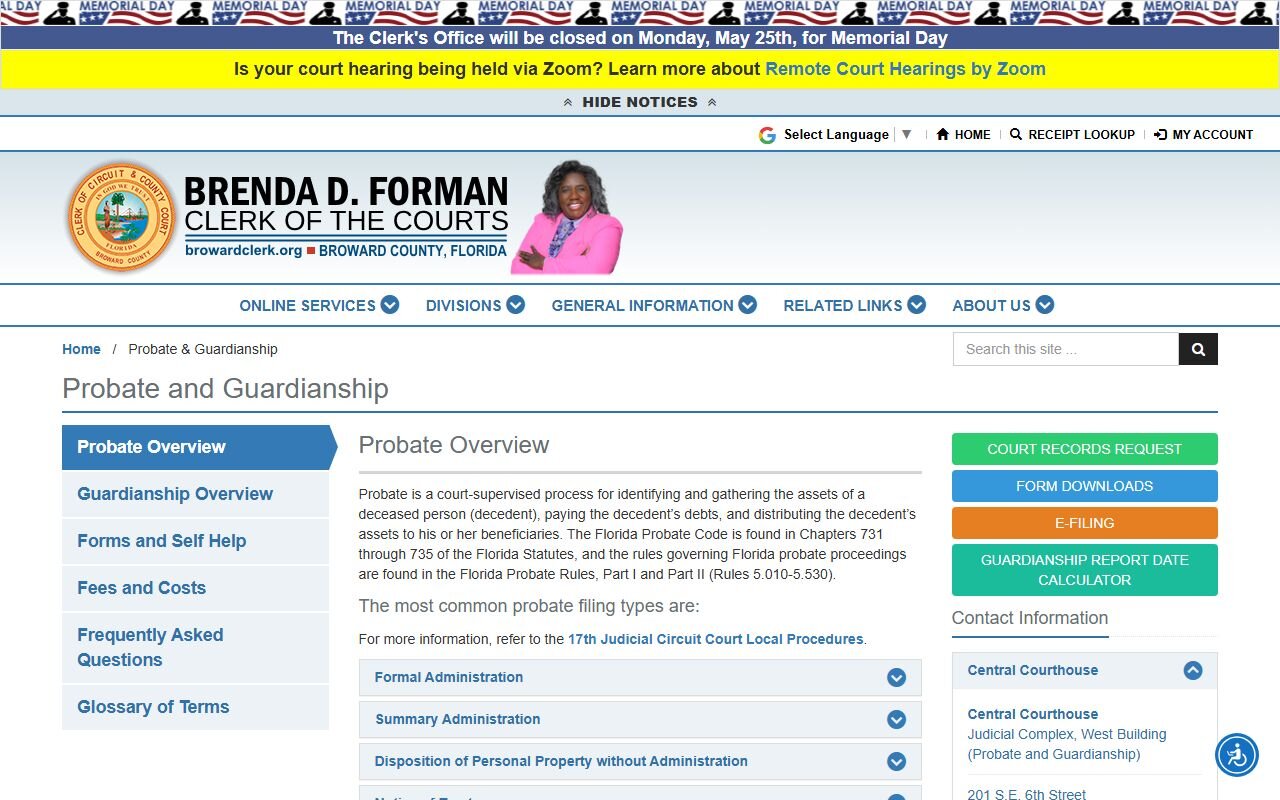Expand Online Services menu
The image size is (1280, 800).
(319, 305)
